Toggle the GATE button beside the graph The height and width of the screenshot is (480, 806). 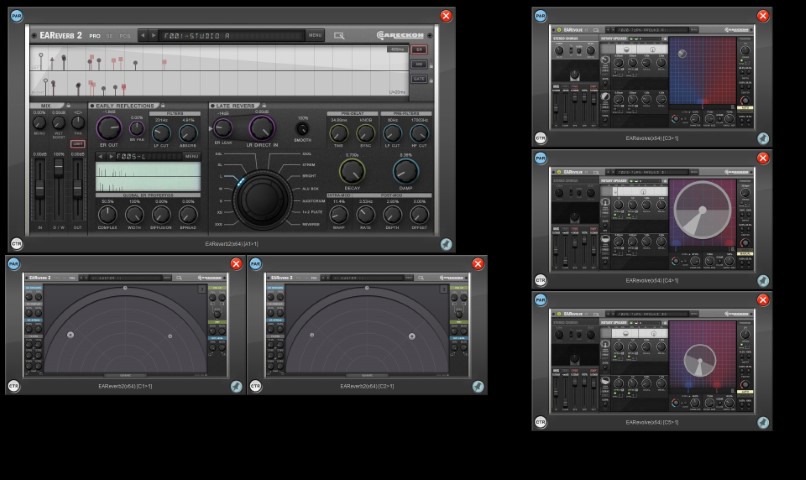click(x=419, y=79)
